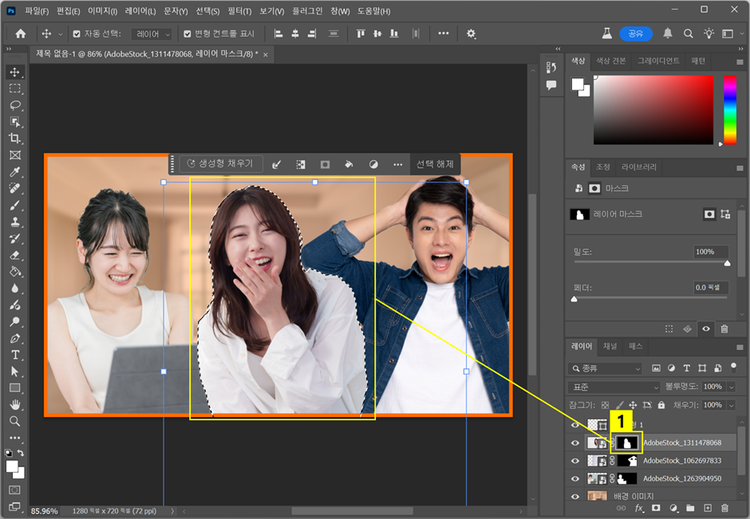Click the 선택 해제 button
The height and width of the screenshot is (519, 750).
[434, 164]
